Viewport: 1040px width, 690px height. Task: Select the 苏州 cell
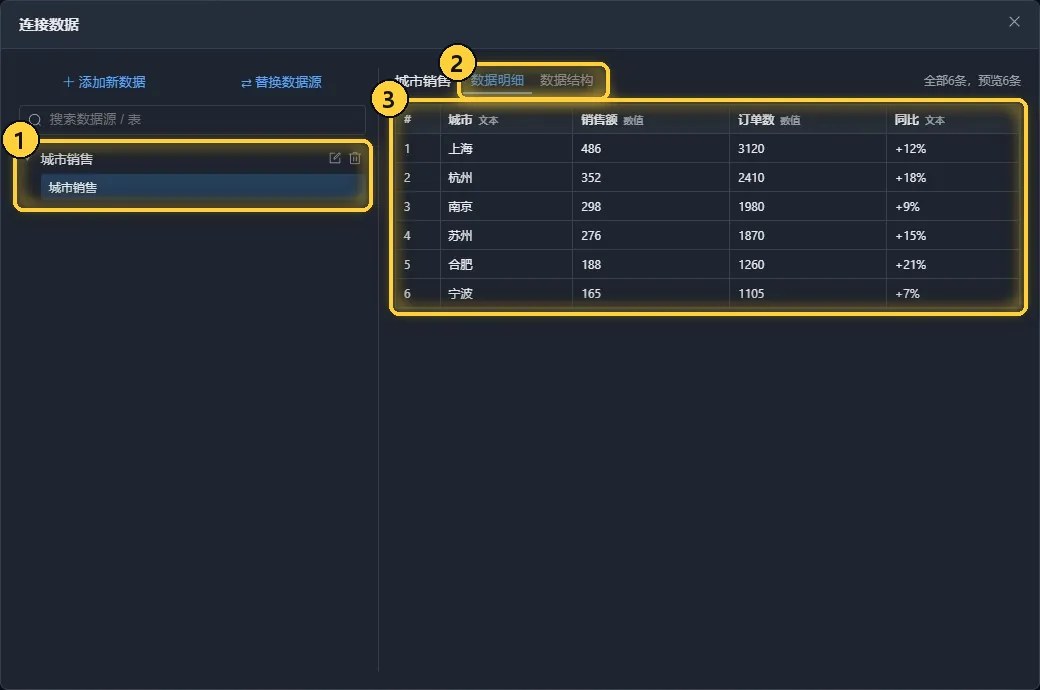pos(506,236)
